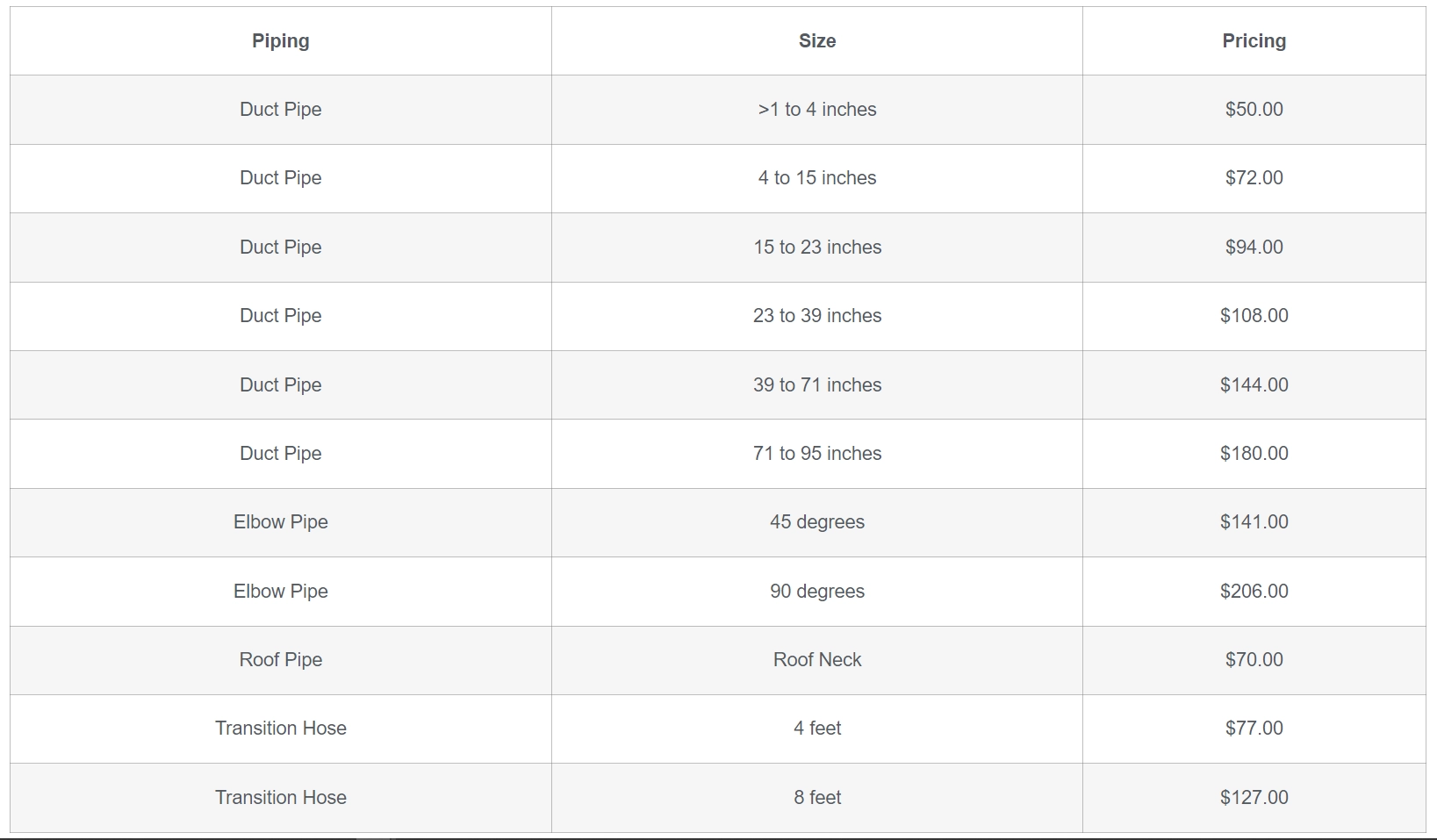Click the Size column header

[816, 41]
